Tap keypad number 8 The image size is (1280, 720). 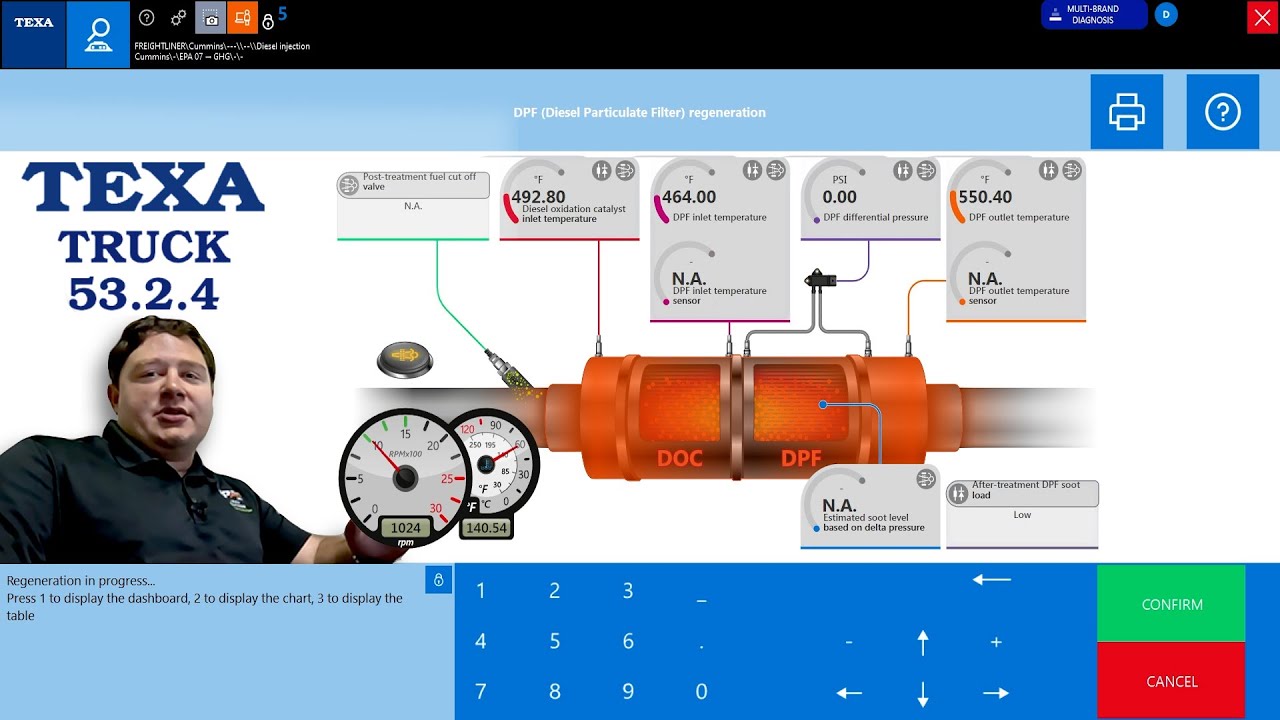(554, 691)
